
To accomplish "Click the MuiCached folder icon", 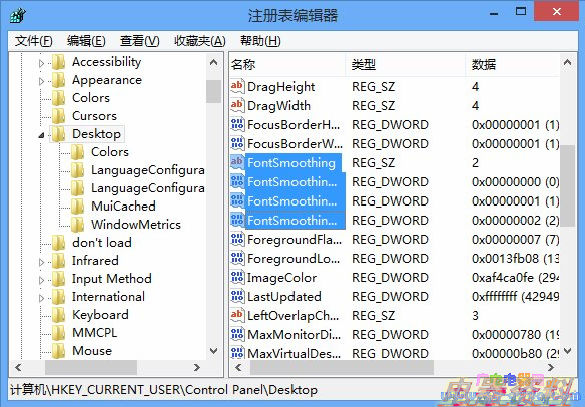I will coord(77,206).
